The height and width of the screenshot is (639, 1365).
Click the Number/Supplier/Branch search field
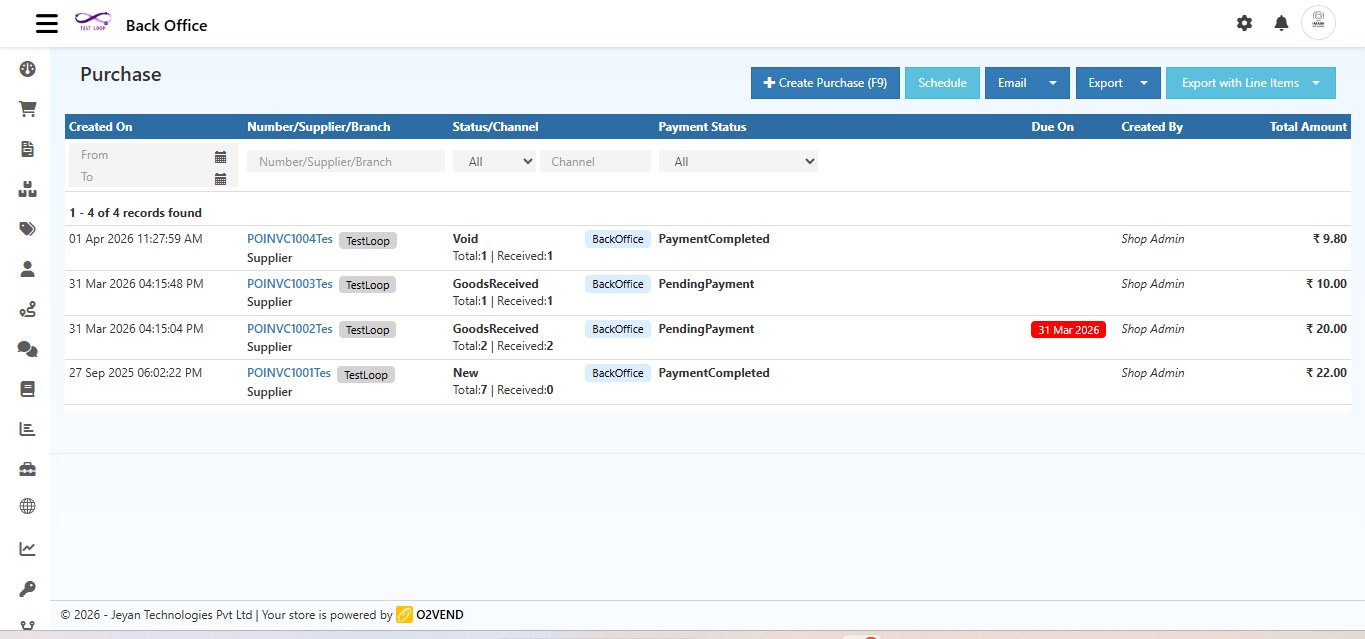coord(345,160)
